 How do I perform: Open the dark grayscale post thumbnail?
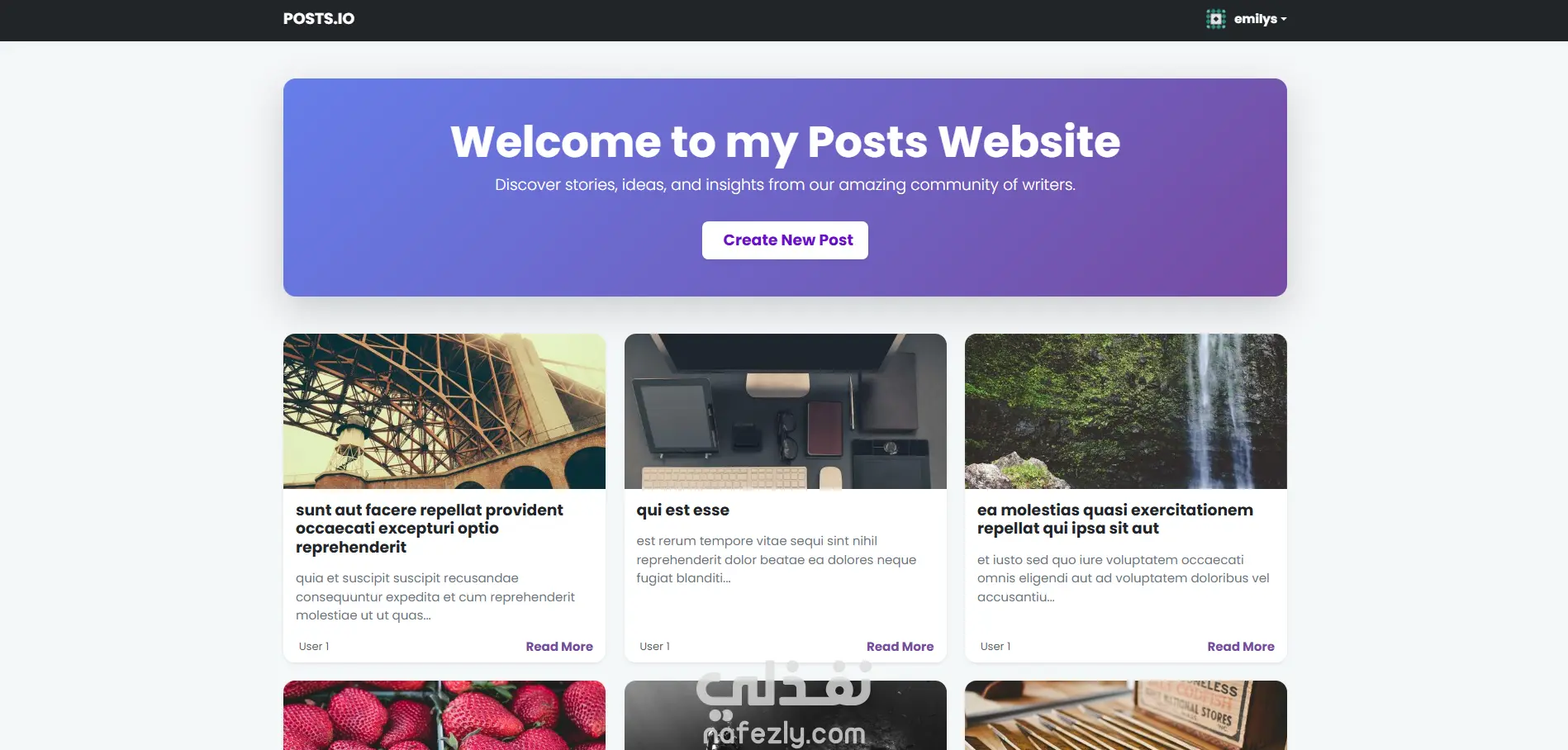(x=786, y=715)
